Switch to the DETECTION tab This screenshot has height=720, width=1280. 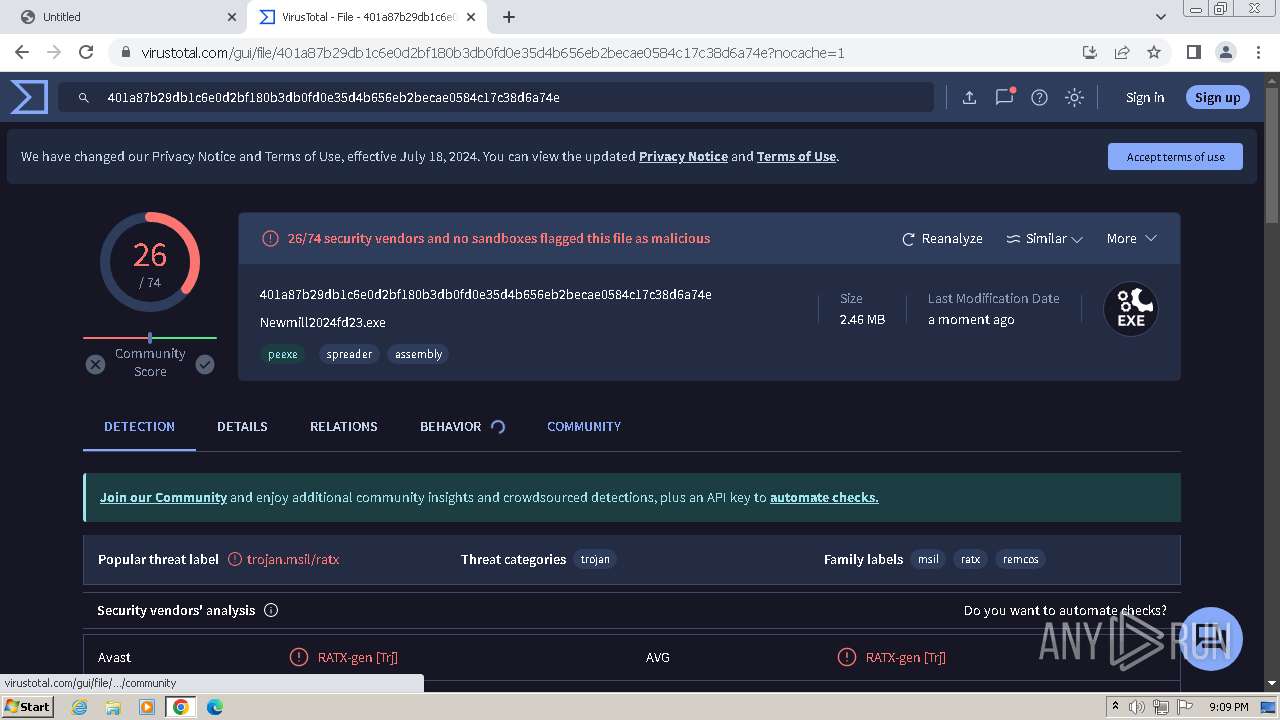point(139,426)
